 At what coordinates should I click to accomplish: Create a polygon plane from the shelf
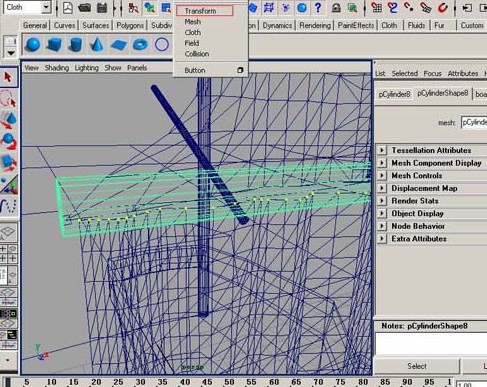(x=119, y=45)
